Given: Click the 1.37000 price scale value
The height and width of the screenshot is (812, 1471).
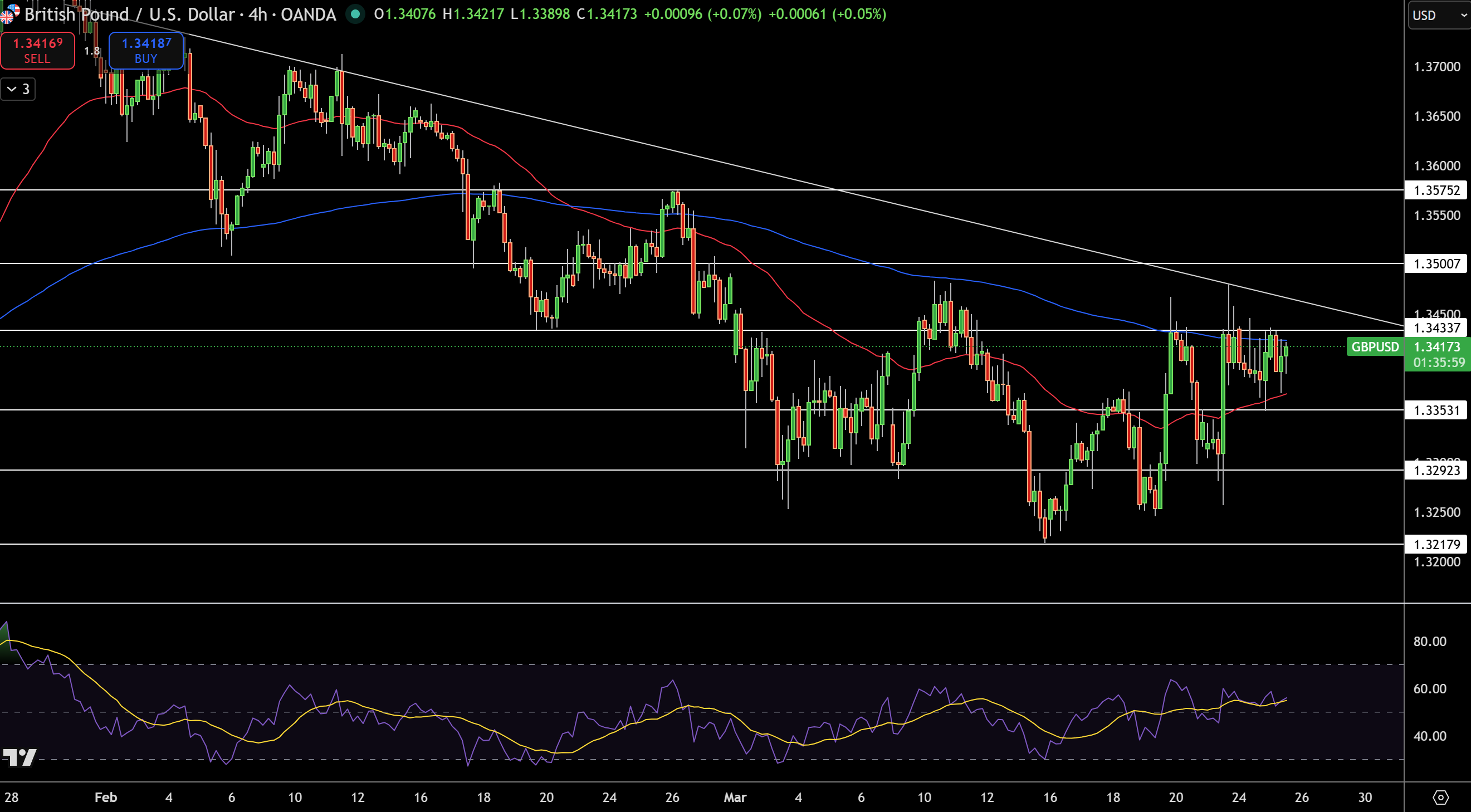Looking at the screenshot, I should coord(1436,67).
